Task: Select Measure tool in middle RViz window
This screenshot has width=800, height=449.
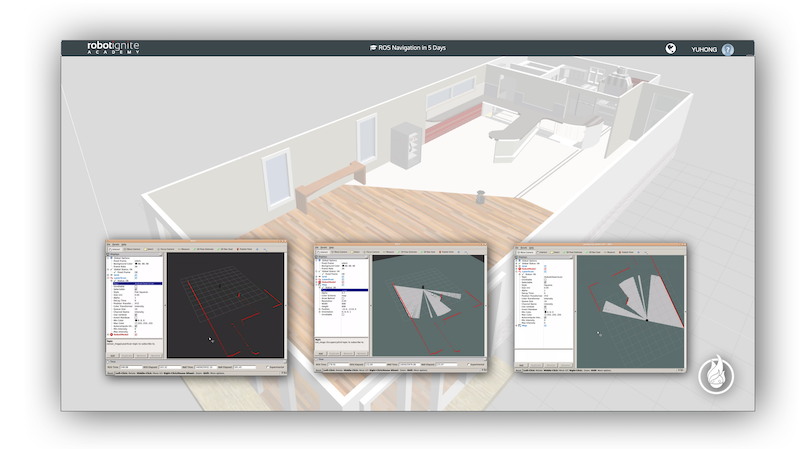Action: [x=389, y=252]
